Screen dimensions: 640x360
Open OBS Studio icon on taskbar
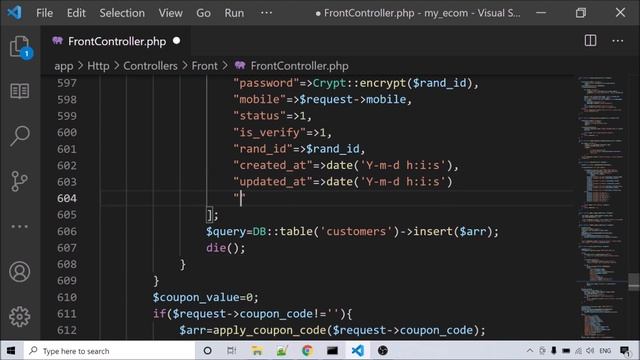point(382,351)
